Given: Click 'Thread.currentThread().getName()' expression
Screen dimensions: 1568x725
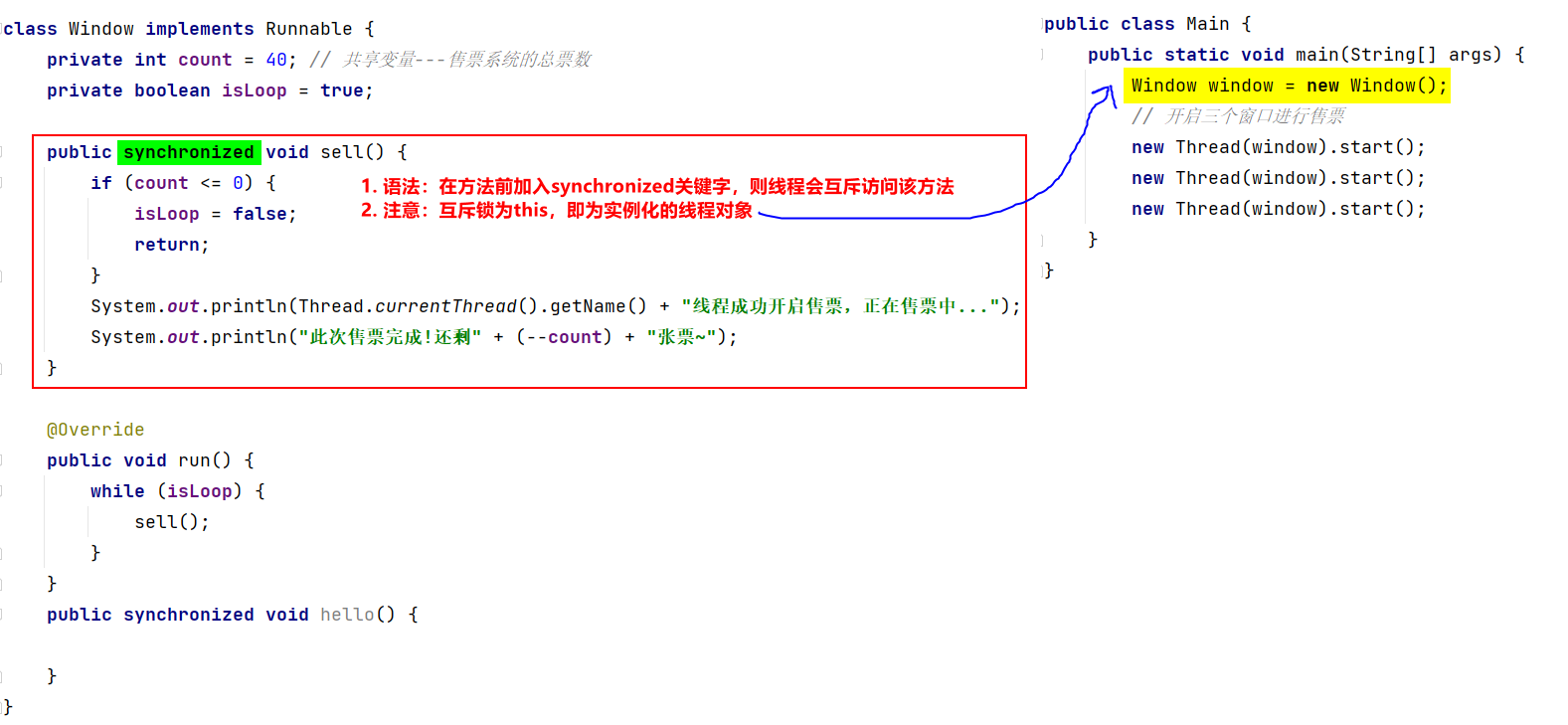Looking at the screenshot, I should [472, 306].
